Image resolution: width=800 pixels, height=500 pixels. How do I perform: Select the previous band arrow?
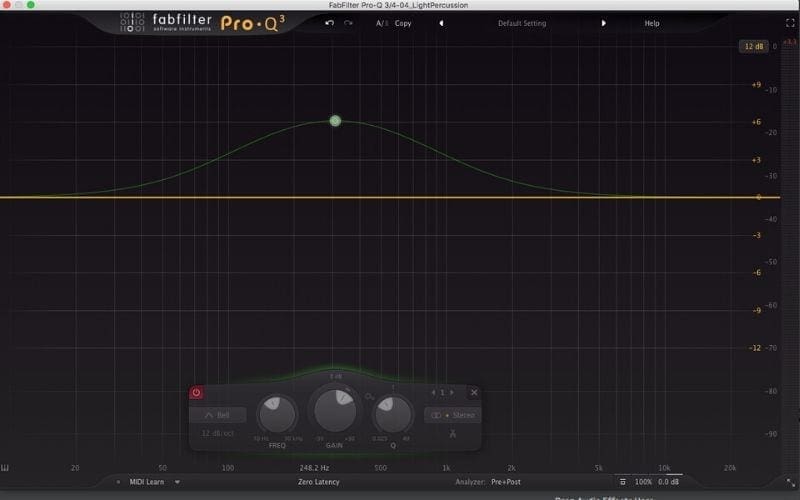433,392
